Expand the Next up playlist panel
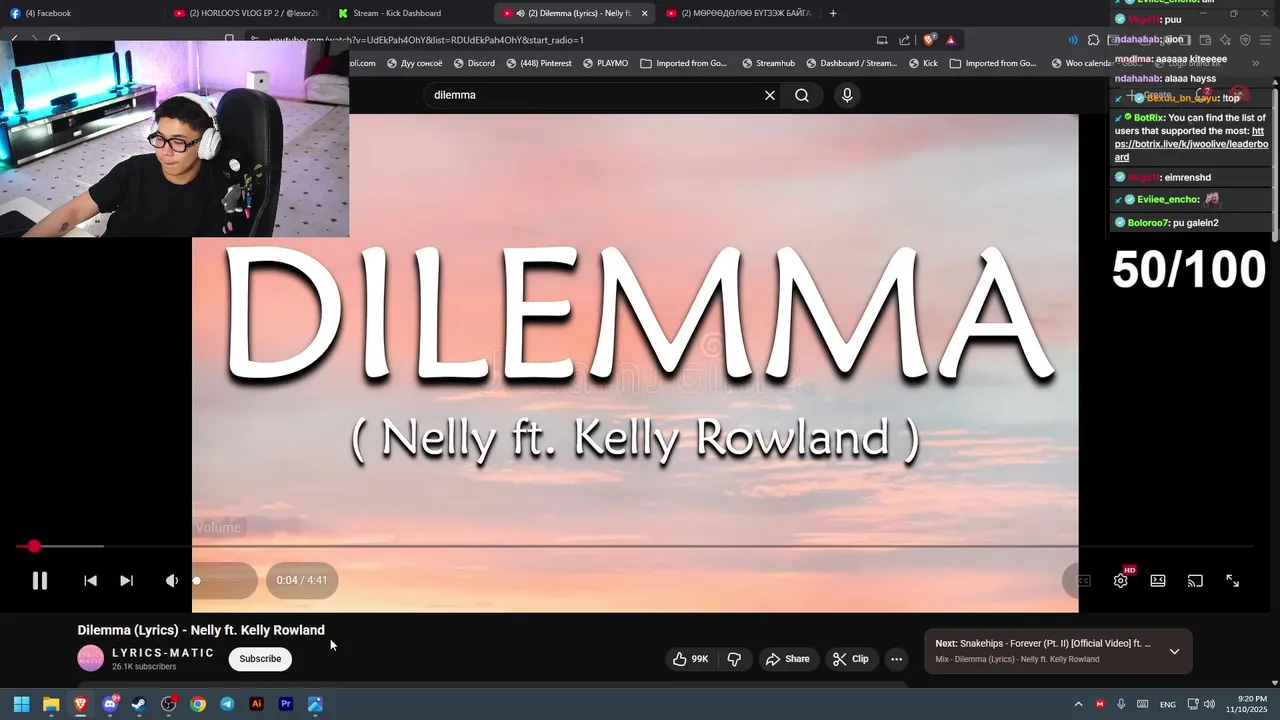1280x720 pixels. coord(1175,651)
